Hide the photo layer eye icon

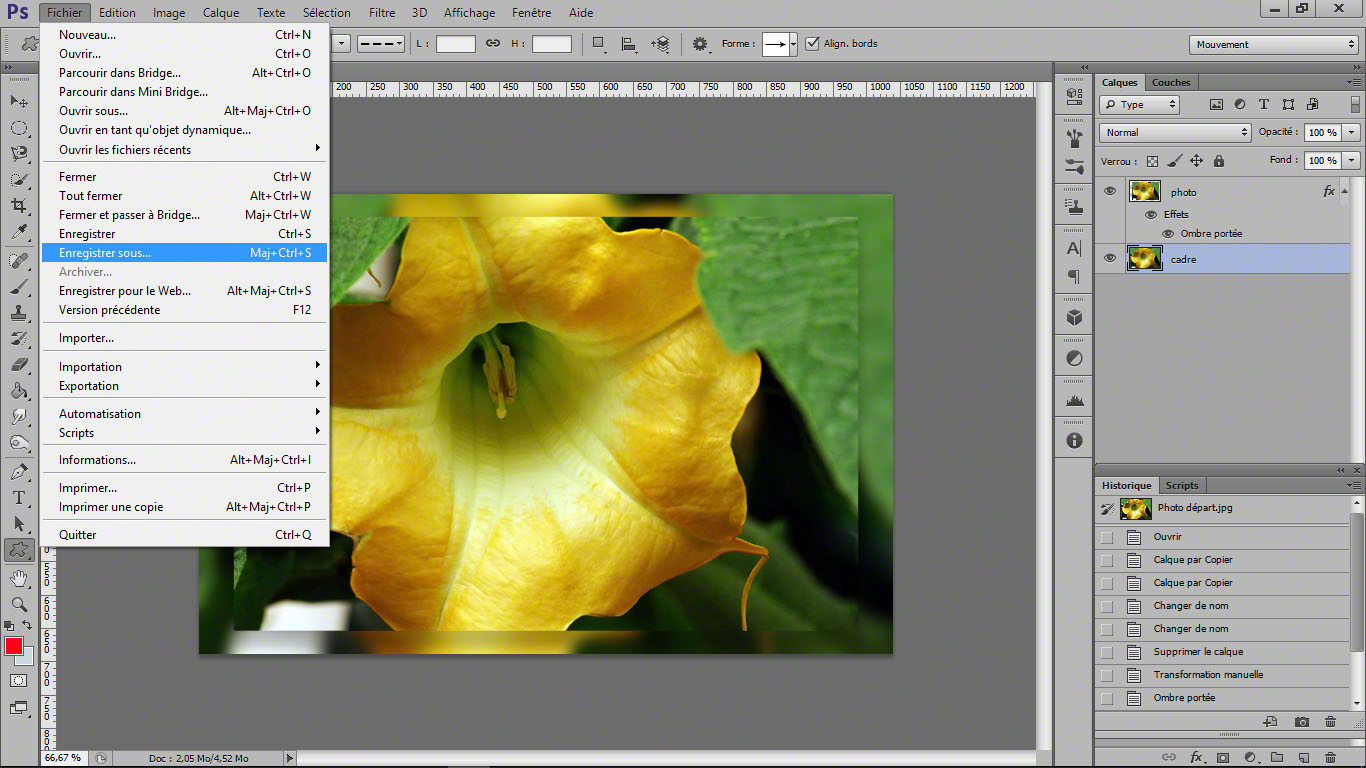(x=1109, y=191)
